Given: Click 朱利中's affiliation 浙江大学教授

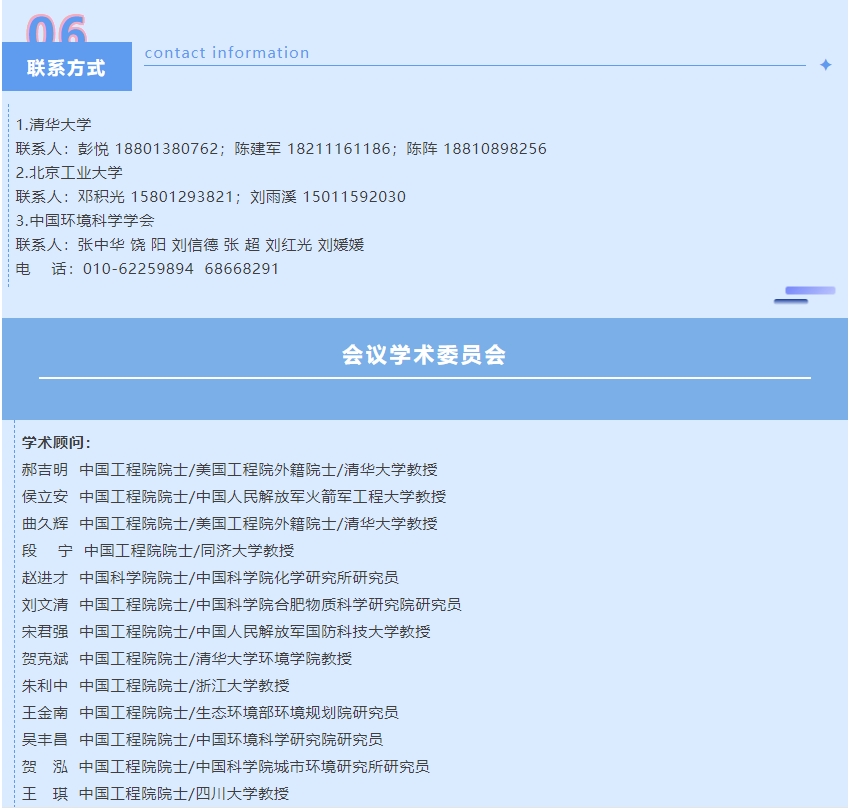Looking at the screenshot, I should pyautogui.click(x=243, y=685).
